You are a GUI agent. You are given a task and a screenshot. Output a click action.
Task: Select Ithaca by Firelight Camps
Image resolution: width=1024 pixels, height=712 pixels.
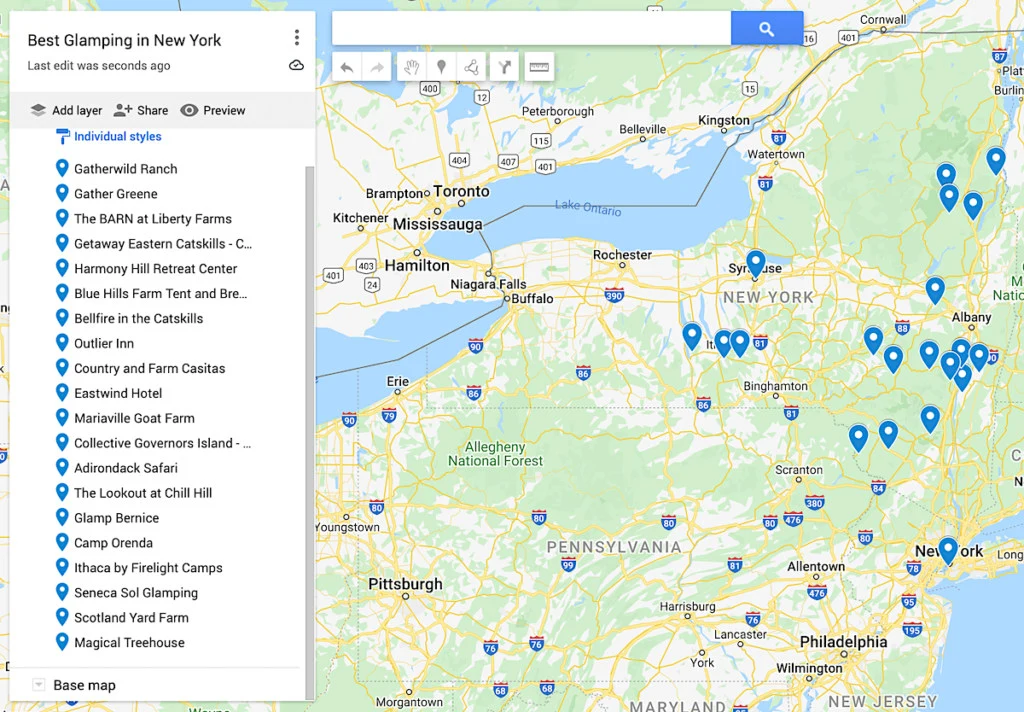[x=148, y=568]
